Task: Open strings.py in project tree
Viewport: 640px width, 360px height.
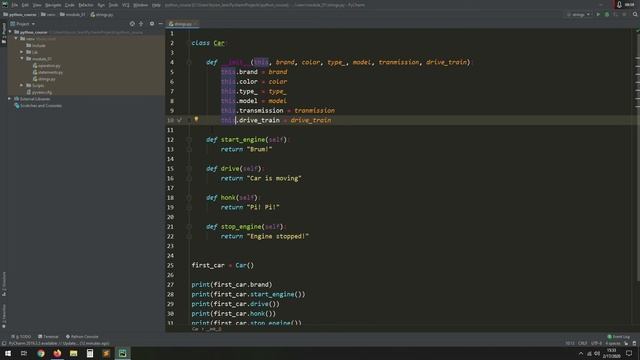Action: tap(44, 79)
